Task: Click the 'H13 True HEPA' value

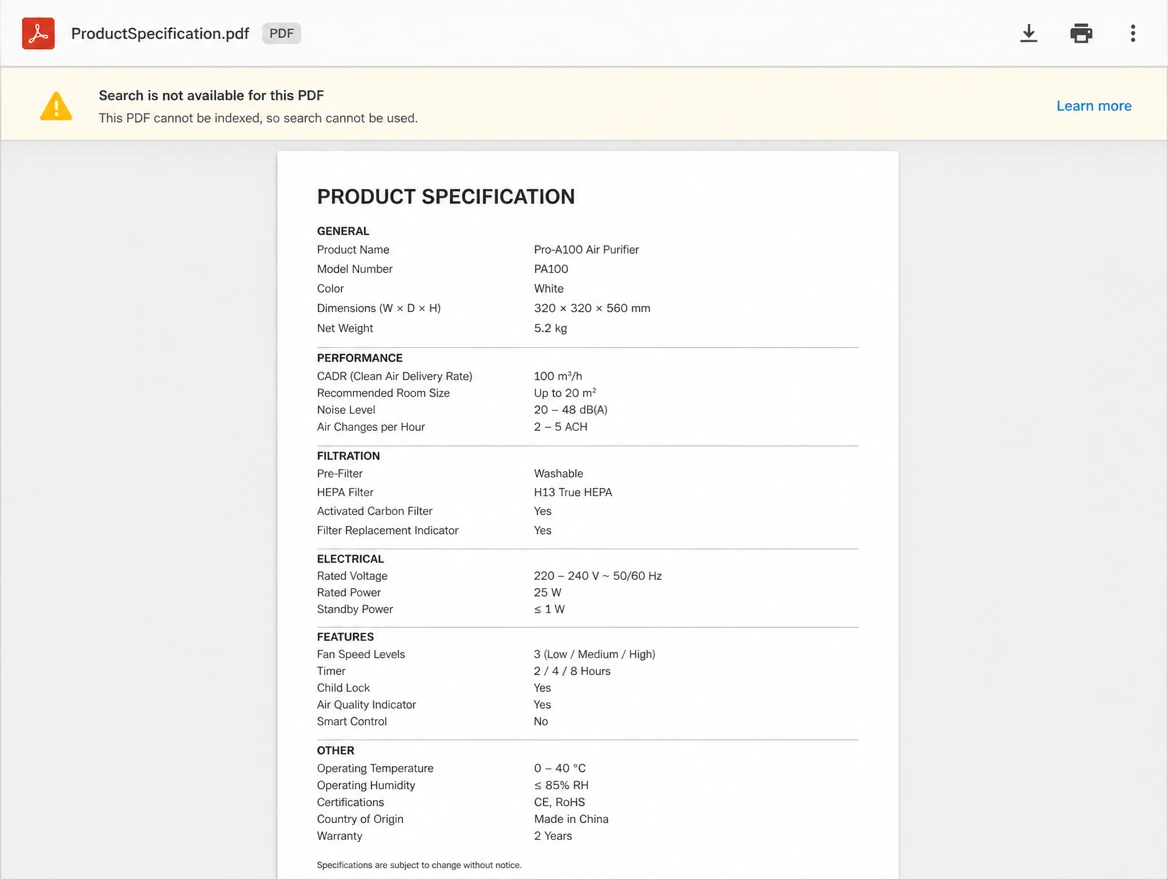Action: click(573, 493)
